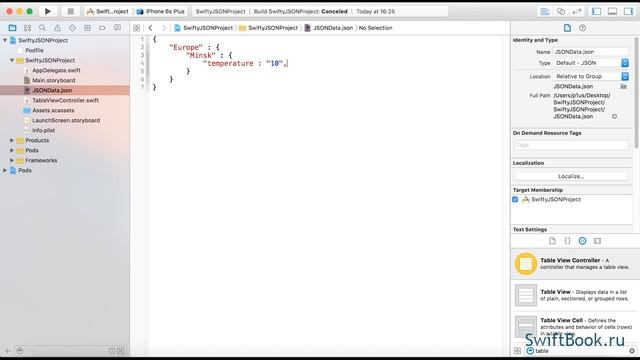
Task: Switch to Assistant editor
Action: tap(561, 11)
